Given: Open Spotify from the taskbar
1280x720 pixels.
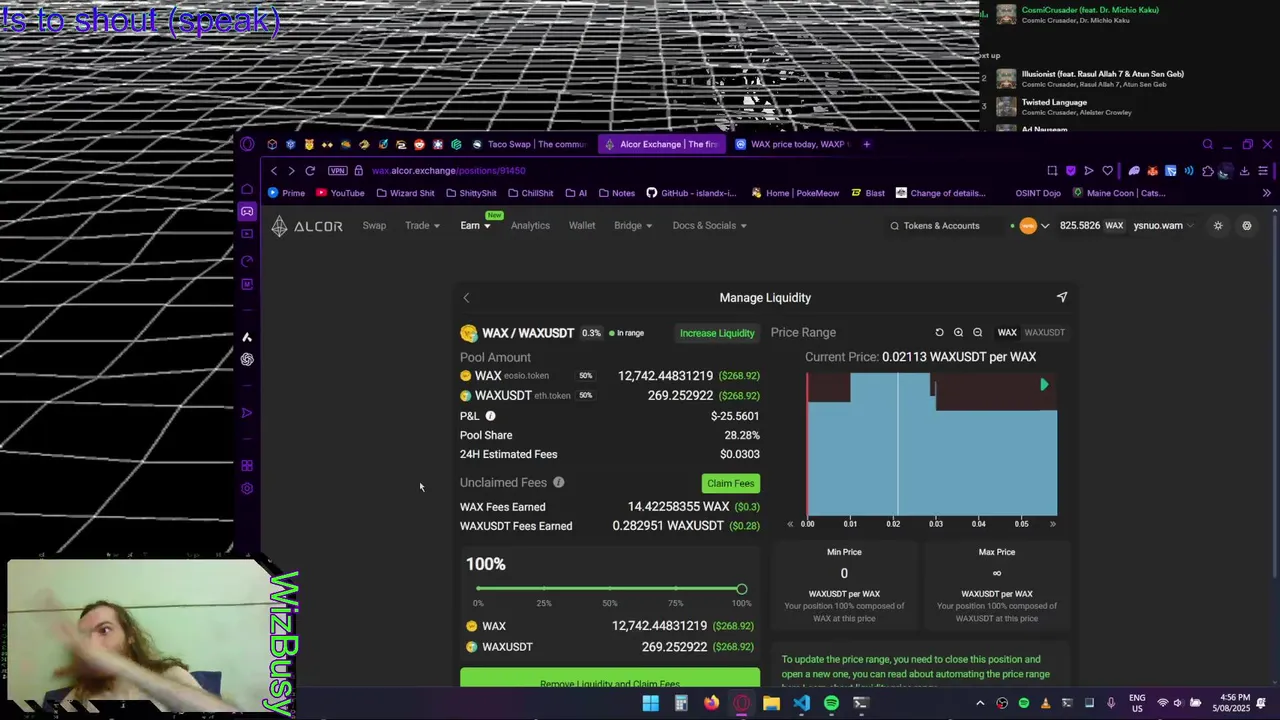Looking at the screenshot, I should point(831,703).
